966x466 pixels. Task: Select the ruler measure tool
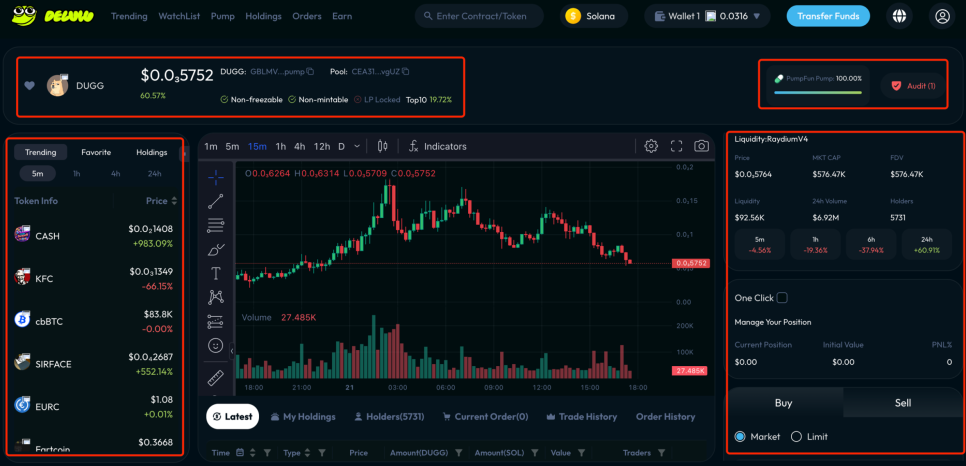pos(216,376)
